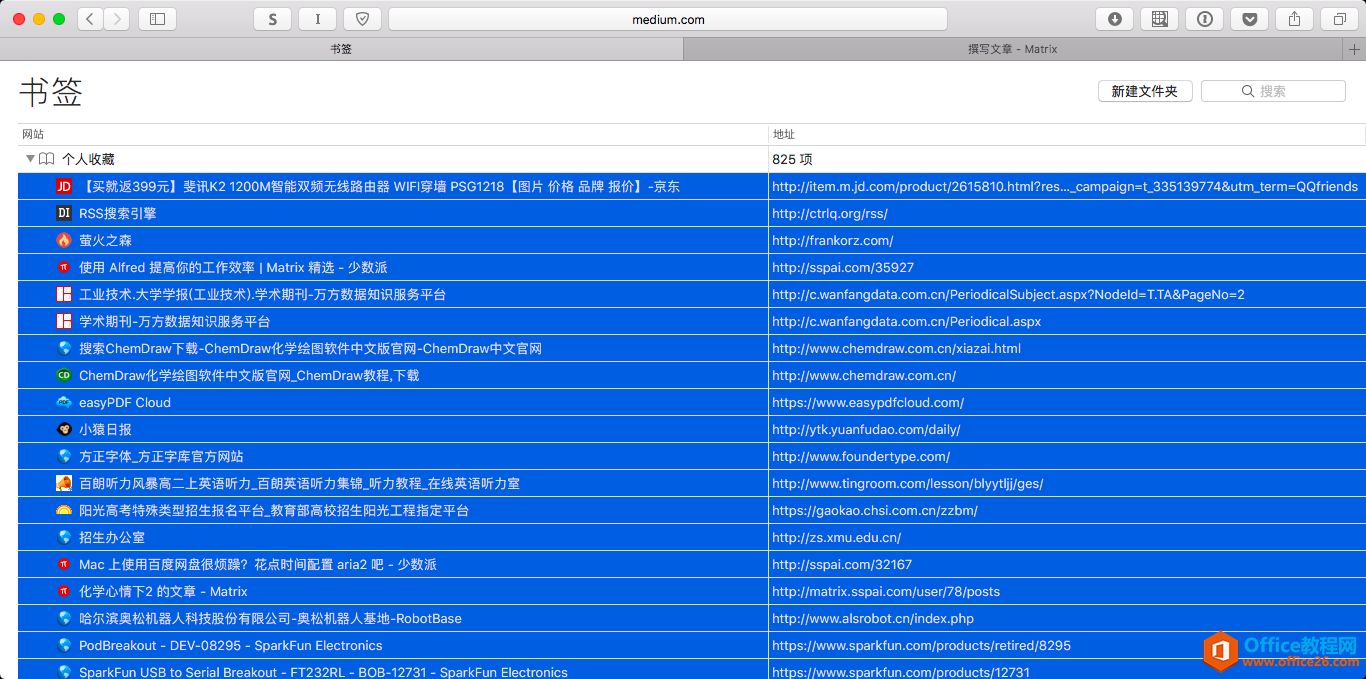Click the shield-shaped adblock extension icon
The image size is (1366, 679).
point(362,18)
